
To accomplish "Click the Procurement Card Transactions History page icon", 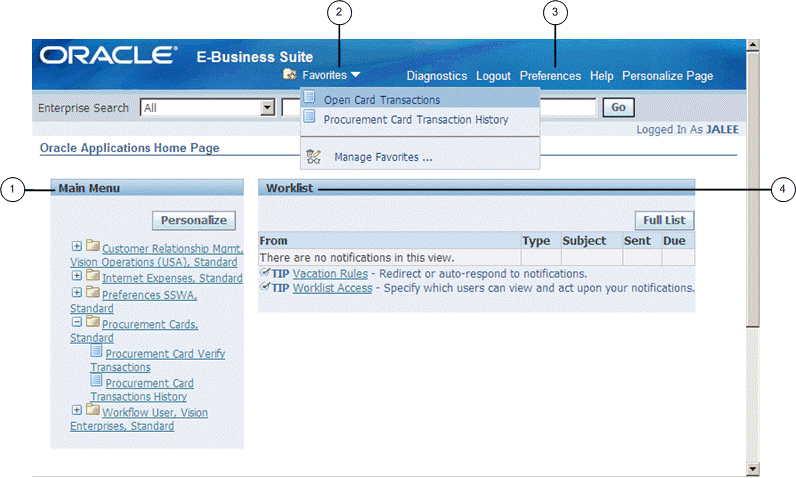I will (96, 381).
